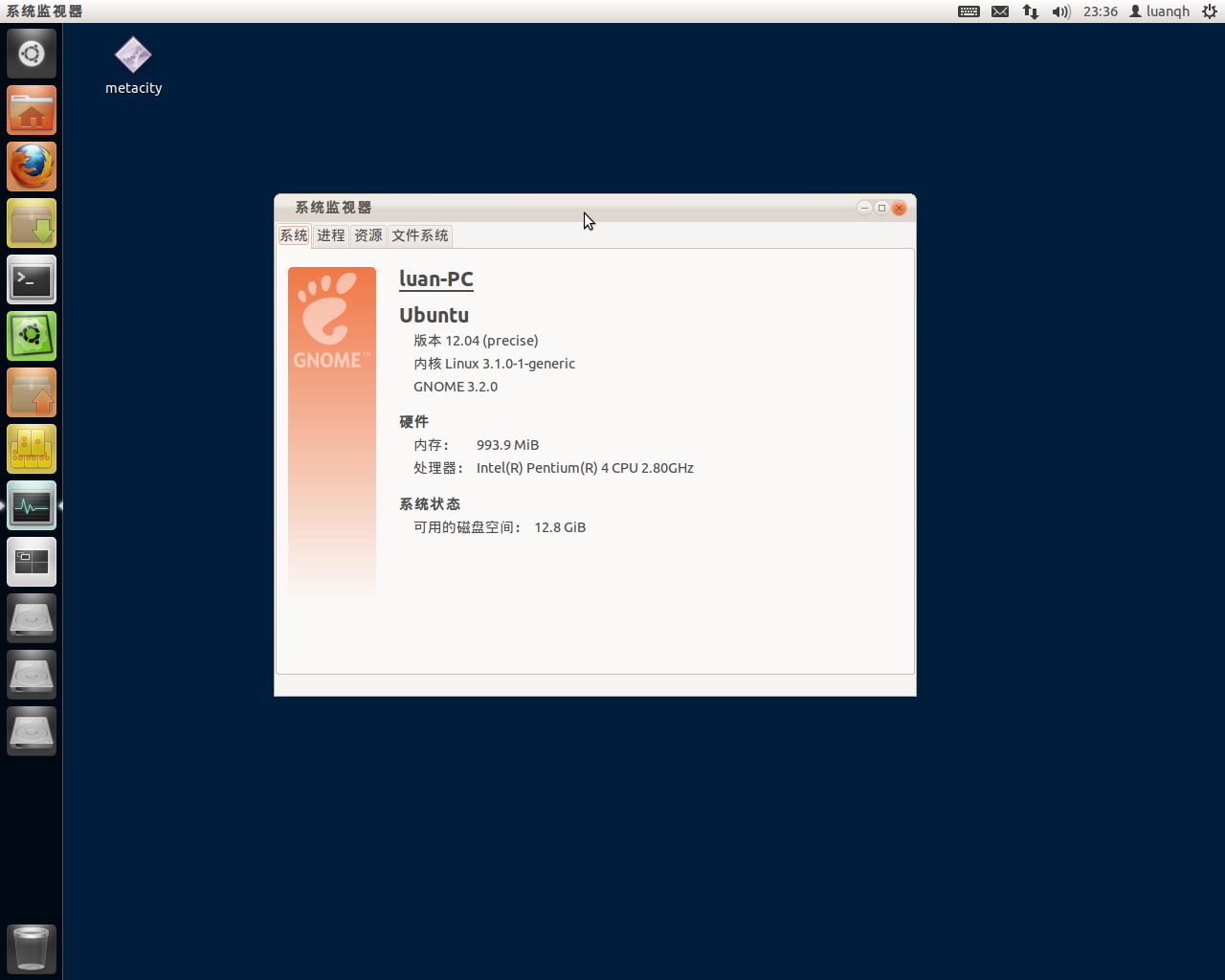
Task: Click the Ubuntu heading text
Action: tap(434, 315)
